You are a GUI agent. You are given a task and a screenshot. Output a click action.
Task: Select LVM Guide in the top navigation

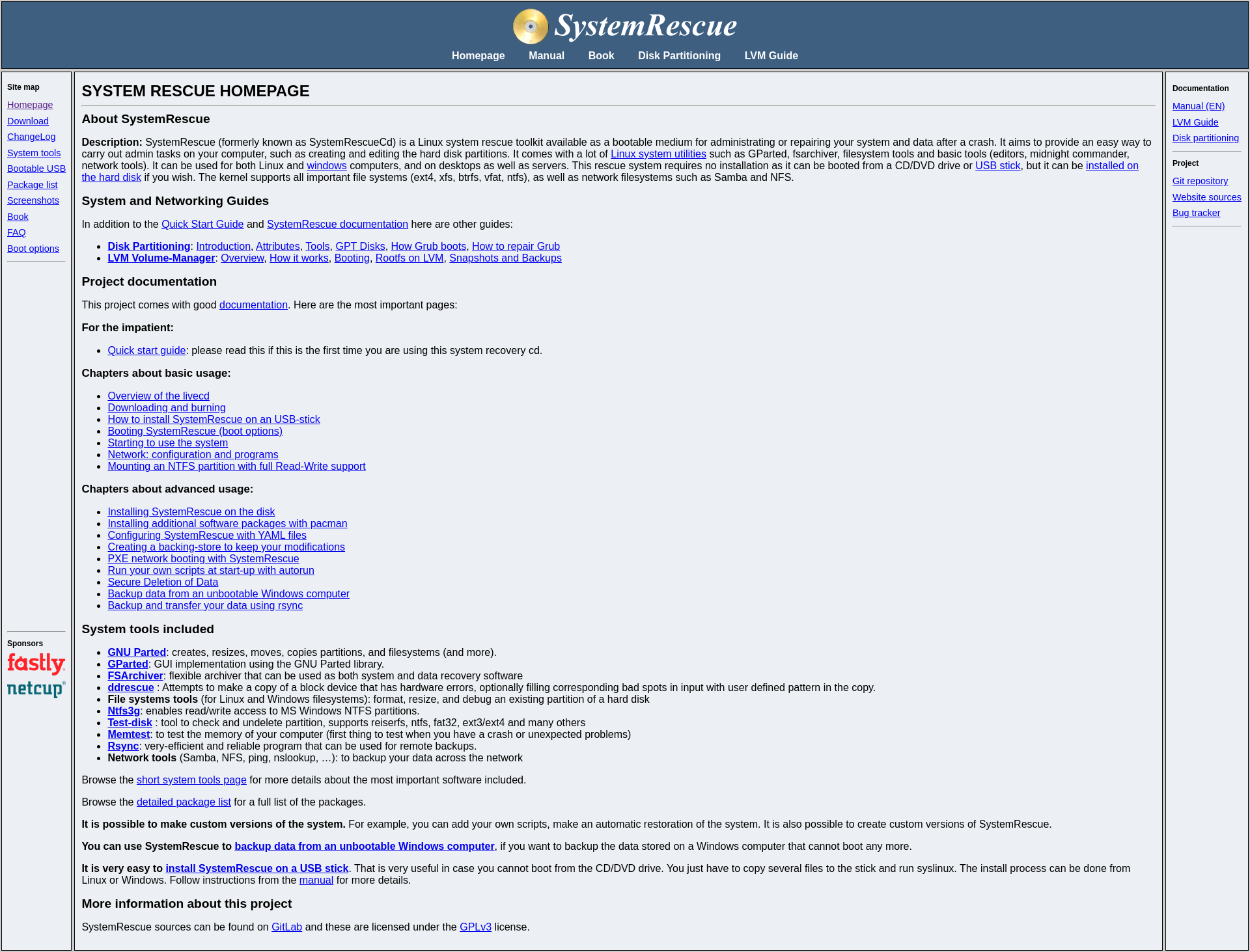point(771,56)
